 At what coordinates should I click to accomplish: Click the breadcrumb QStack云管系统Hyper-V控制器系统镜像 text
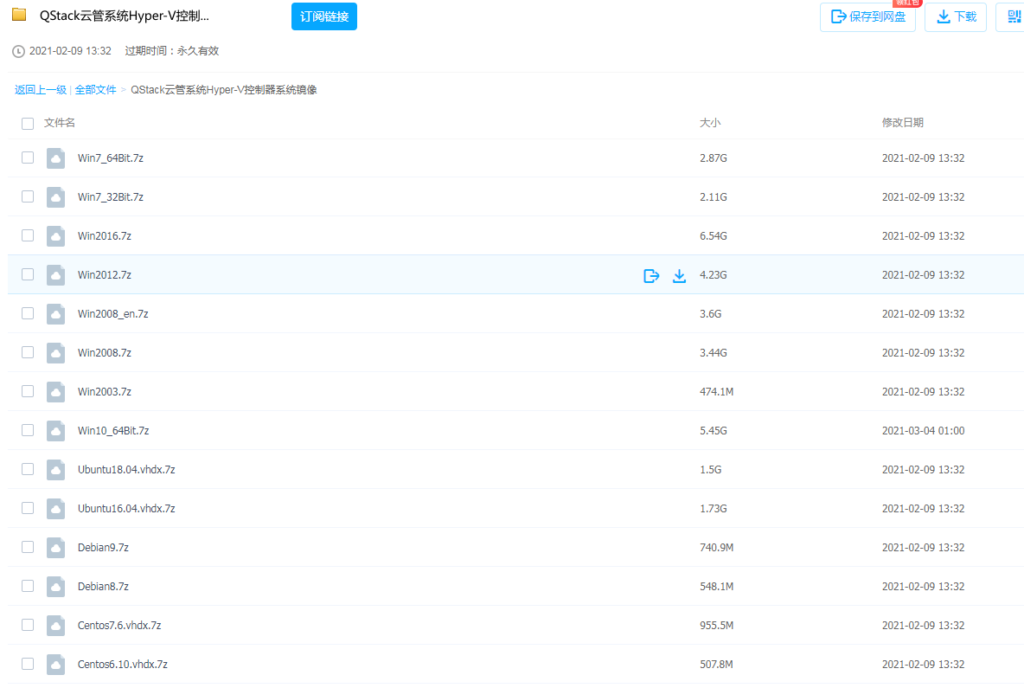(223, 90)
